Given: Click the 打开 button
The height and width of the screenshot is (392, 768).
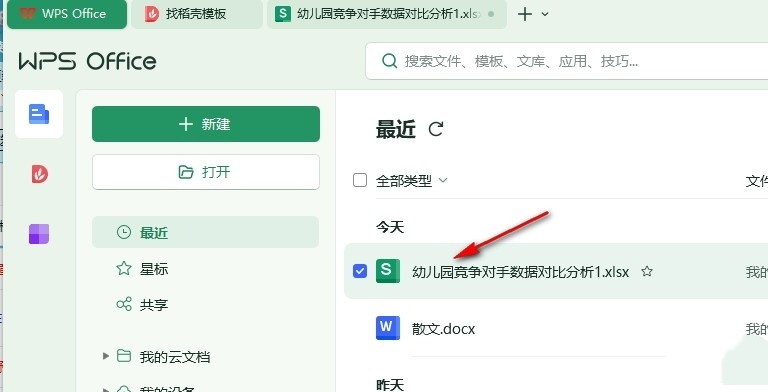Looking at the screenshot, I should (x=206, y=172).
